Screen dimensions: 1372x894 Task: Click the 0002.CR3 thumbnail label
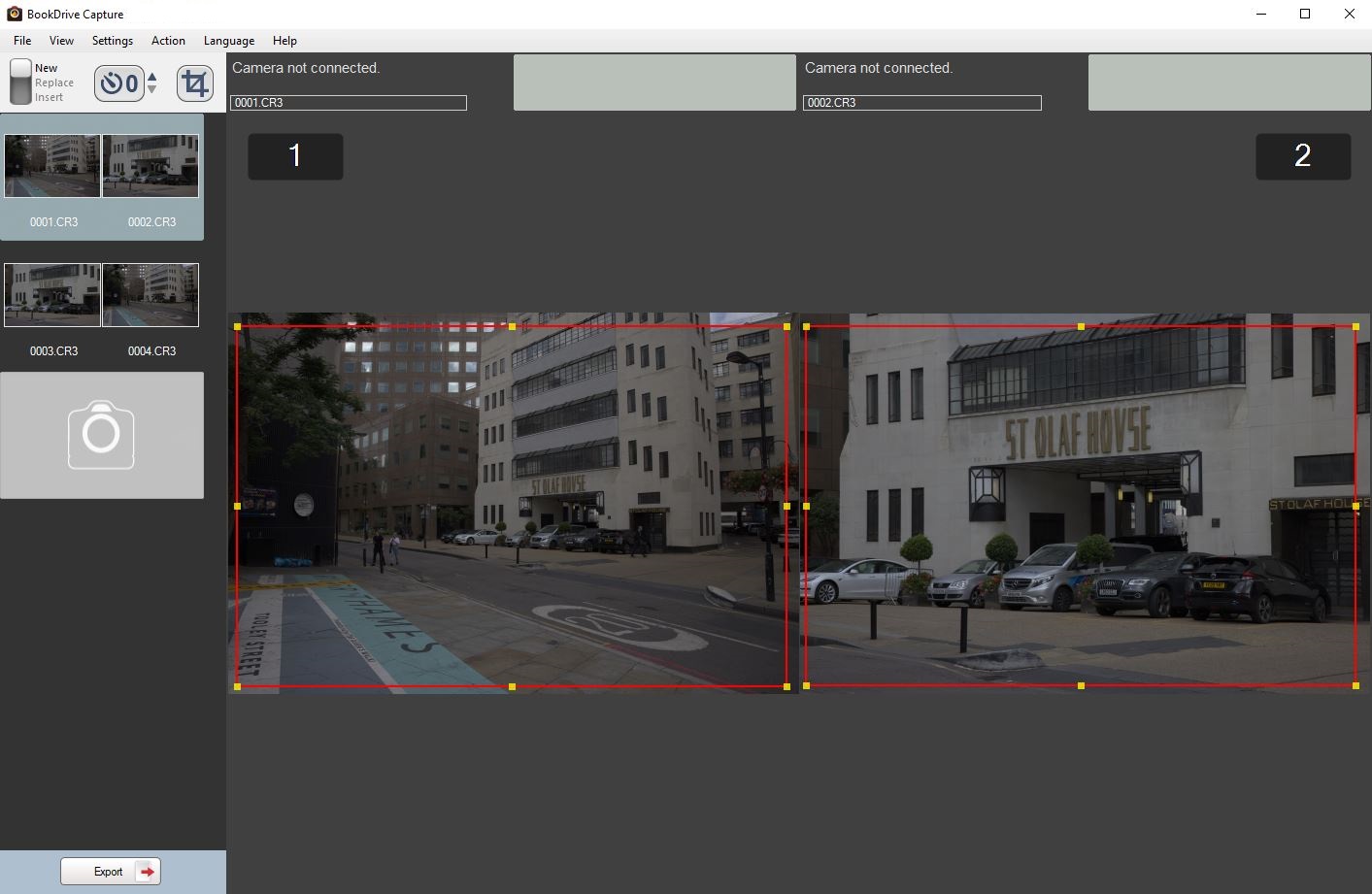tap(151, 222)
